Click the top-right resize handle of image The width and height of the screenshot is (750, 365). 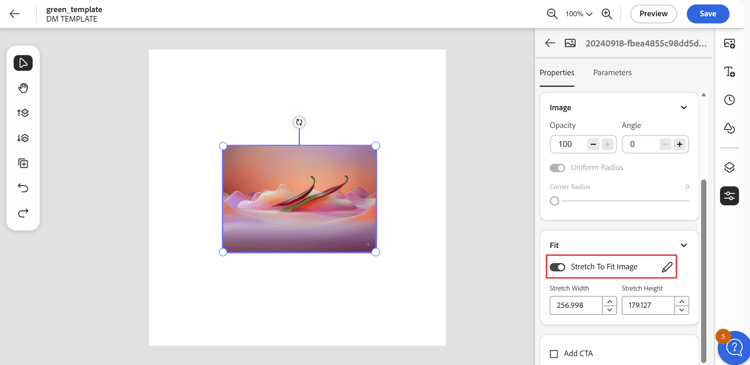coord(376,146)
